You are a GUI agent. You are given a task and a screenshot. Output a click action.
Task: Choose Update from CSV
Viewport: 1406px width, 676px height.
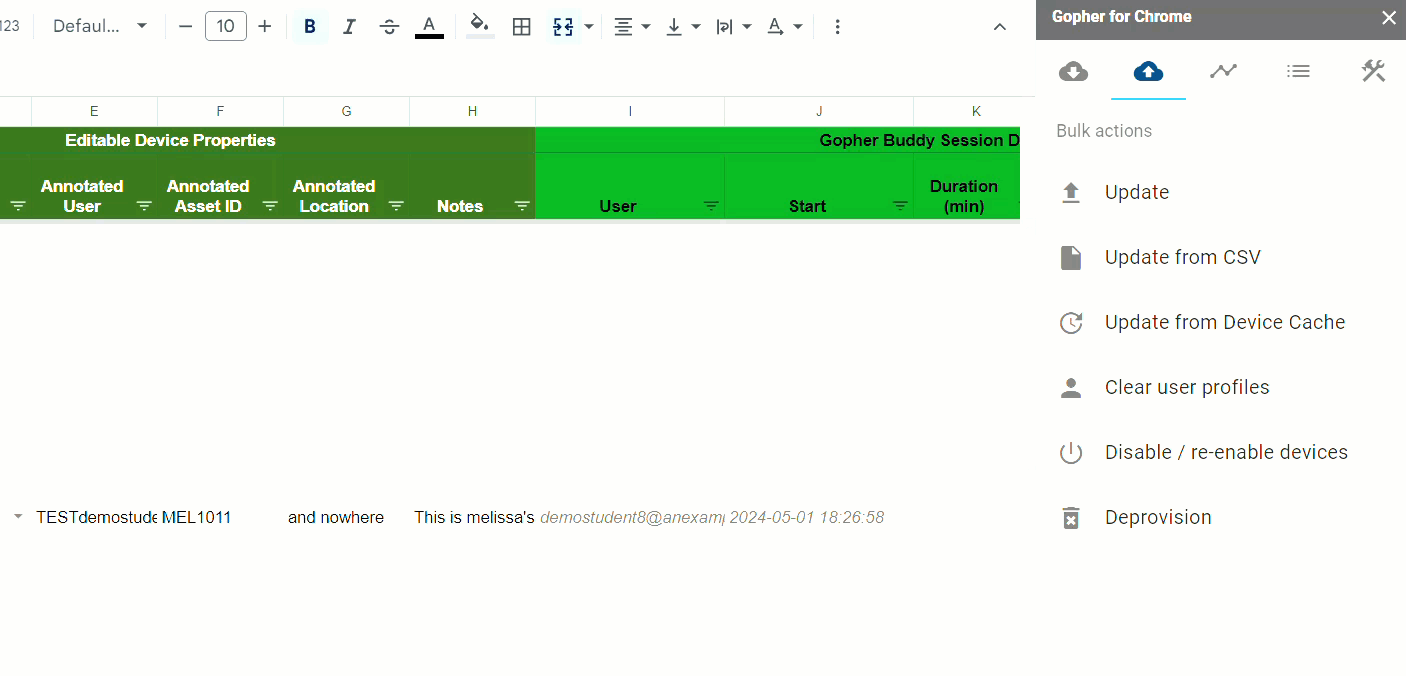point(1183,257)
